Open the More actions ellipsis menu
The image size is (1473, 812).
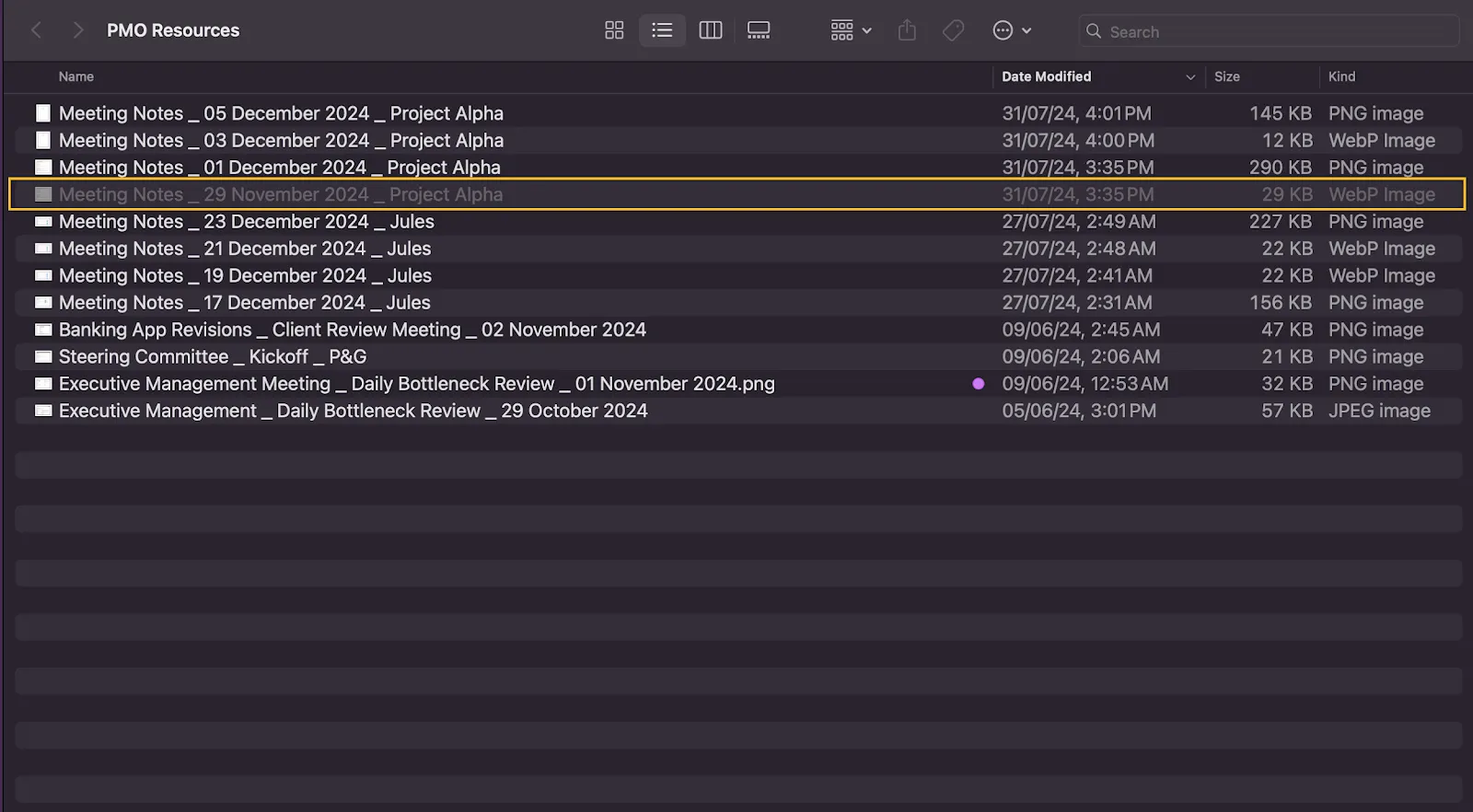[1012, 30]
